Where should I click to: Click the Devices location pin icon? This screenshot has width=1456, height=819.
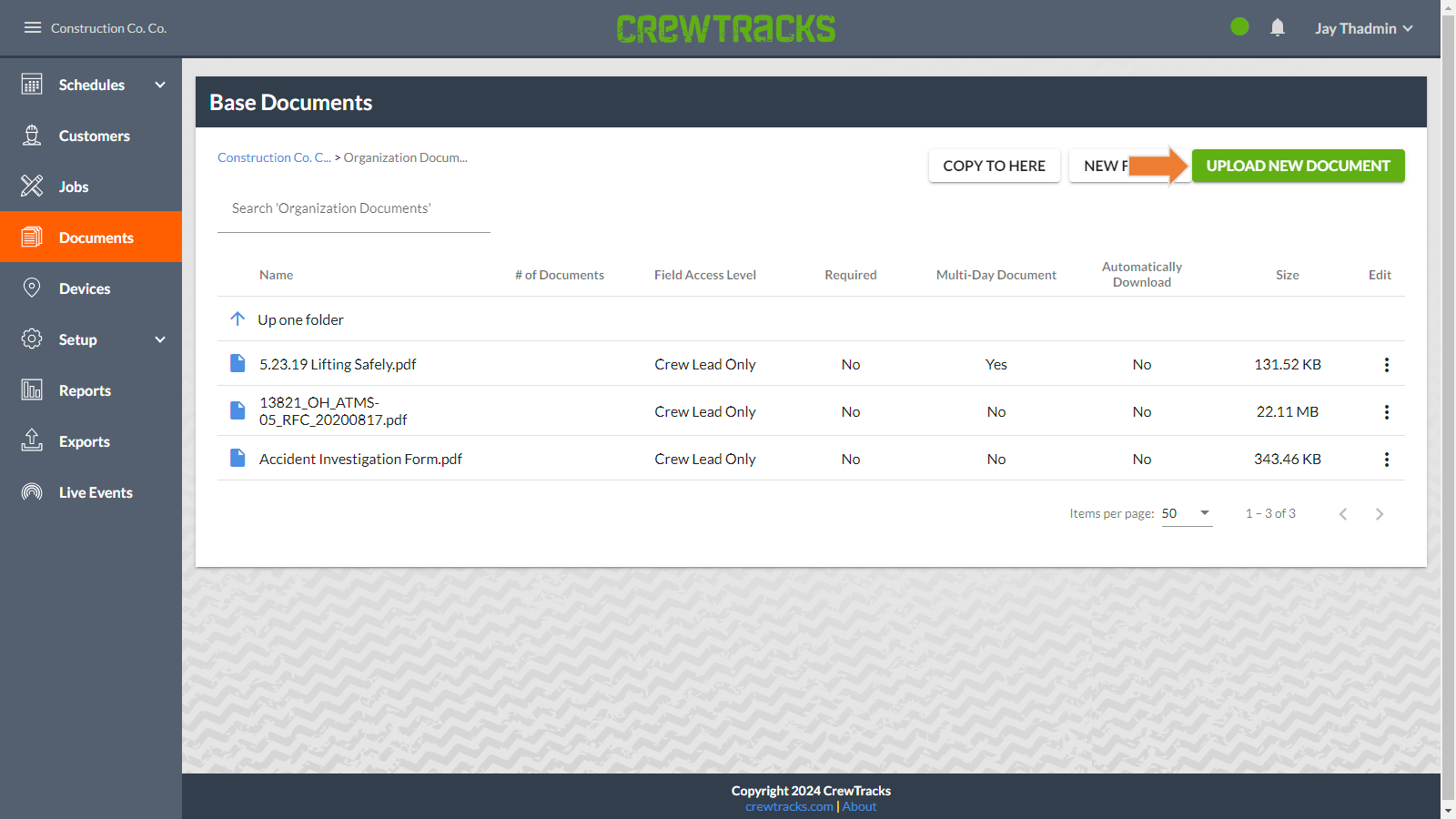(x=32, y=288)
